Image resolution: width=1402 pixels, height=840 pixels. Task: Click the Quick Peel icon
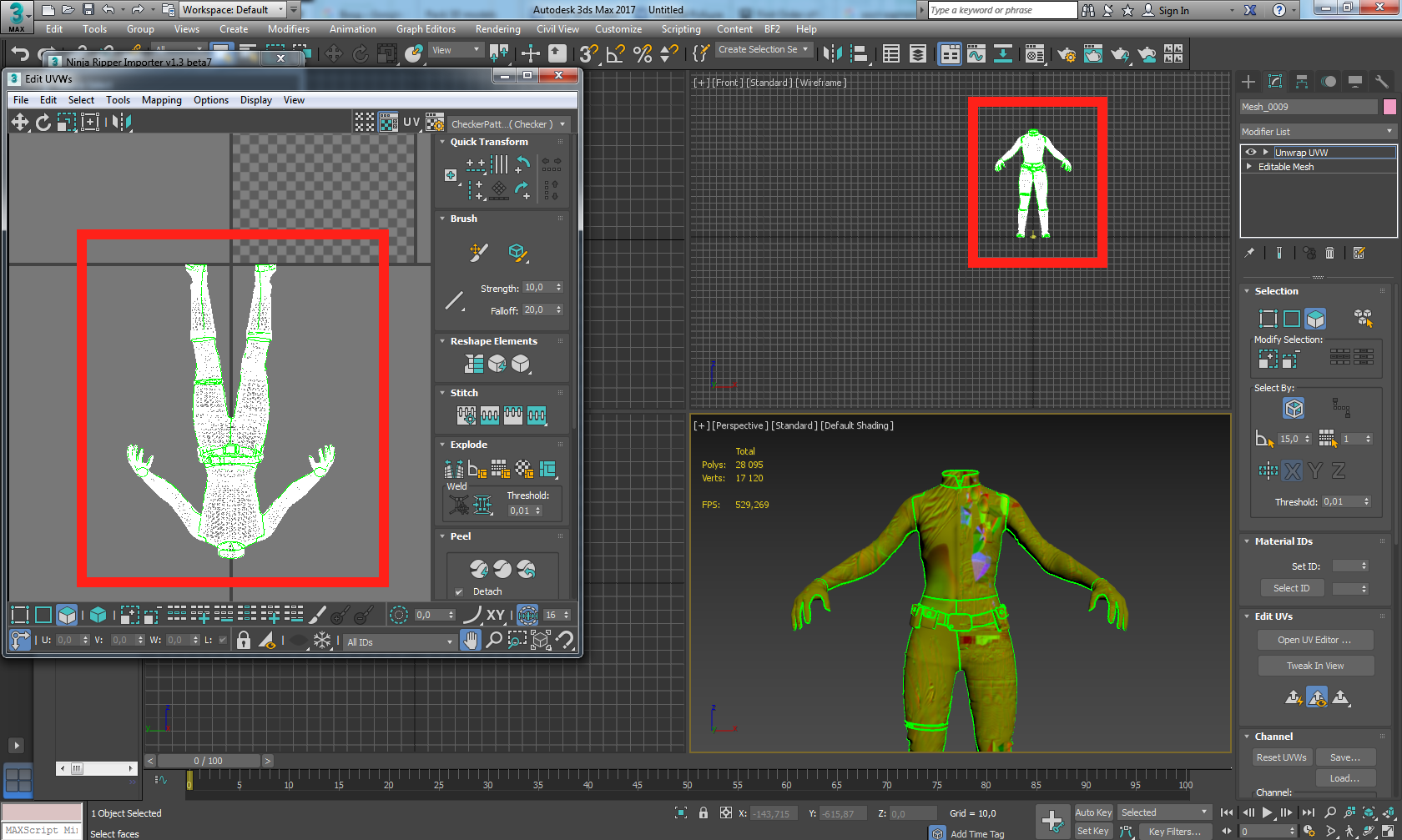coord(479,569)
